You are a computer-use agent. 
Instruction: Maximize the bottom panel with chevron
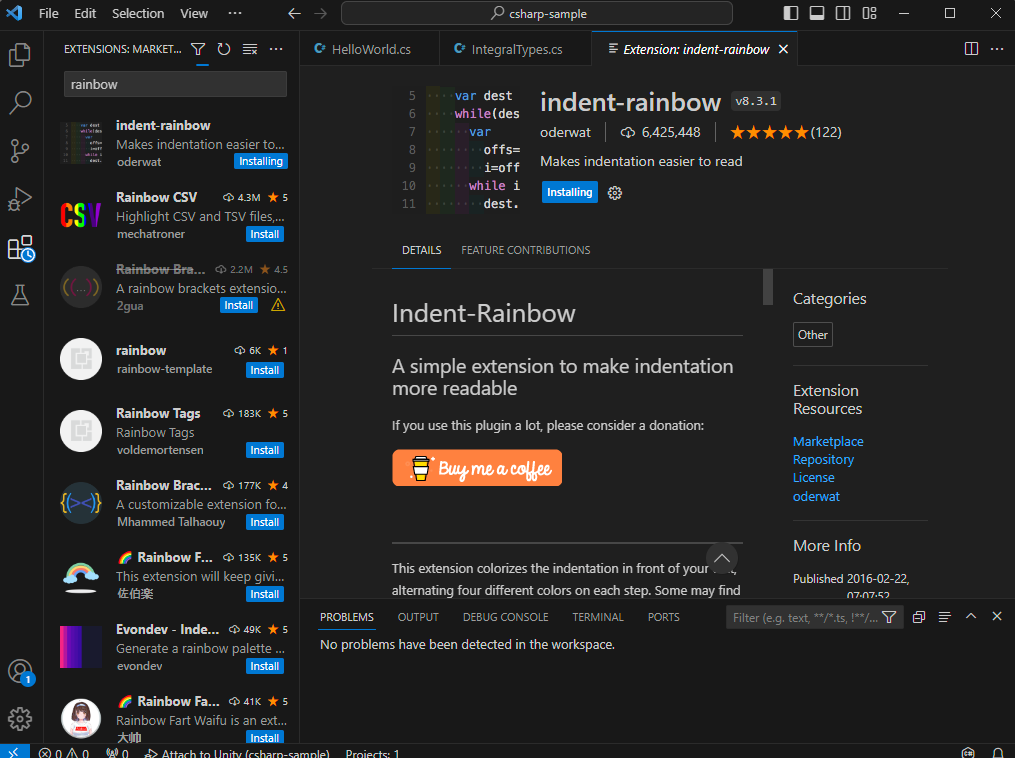click(971, 617)
